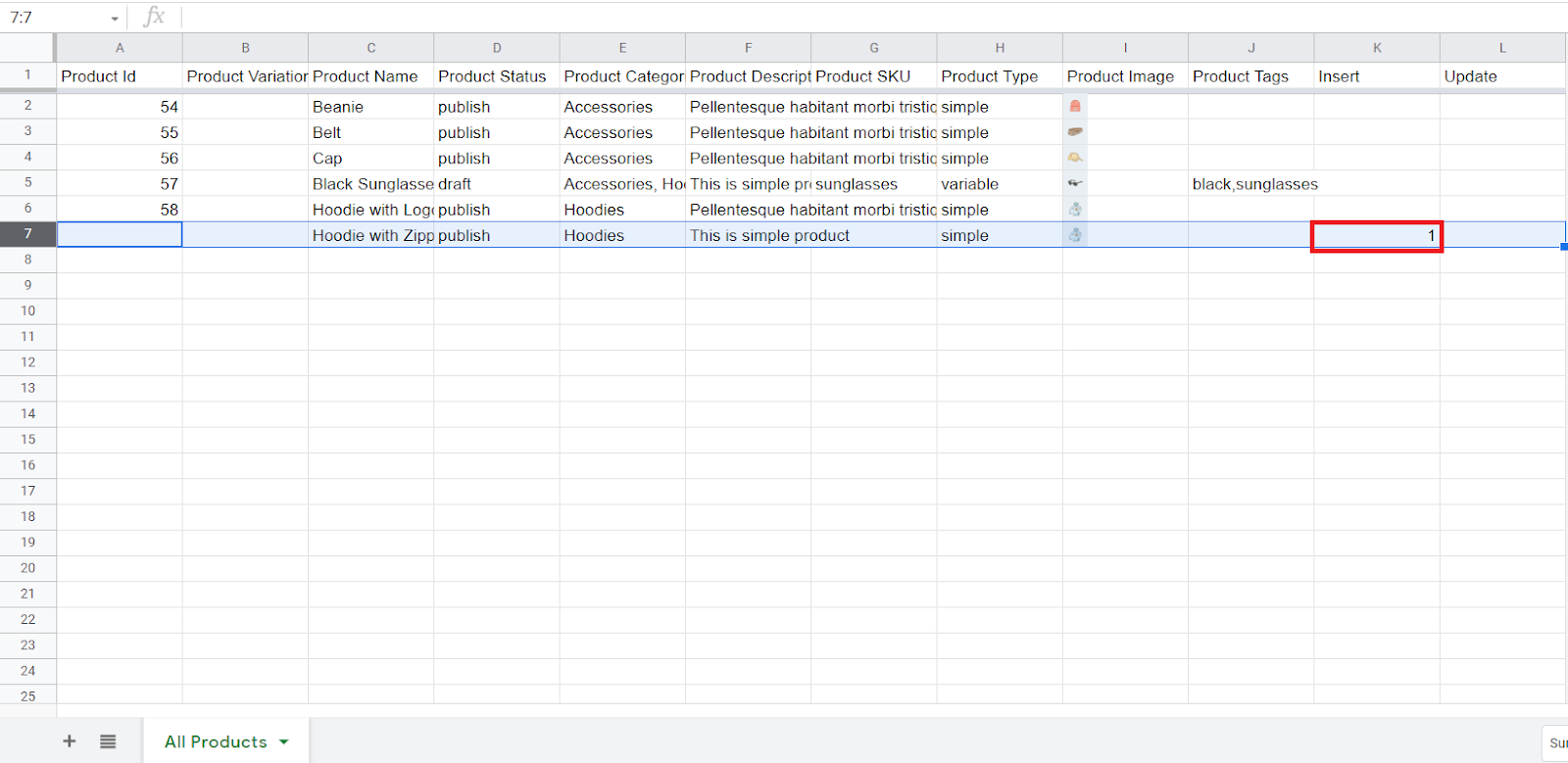
Task: Click the Product Description header cell
Action: (x=748, y=76)
